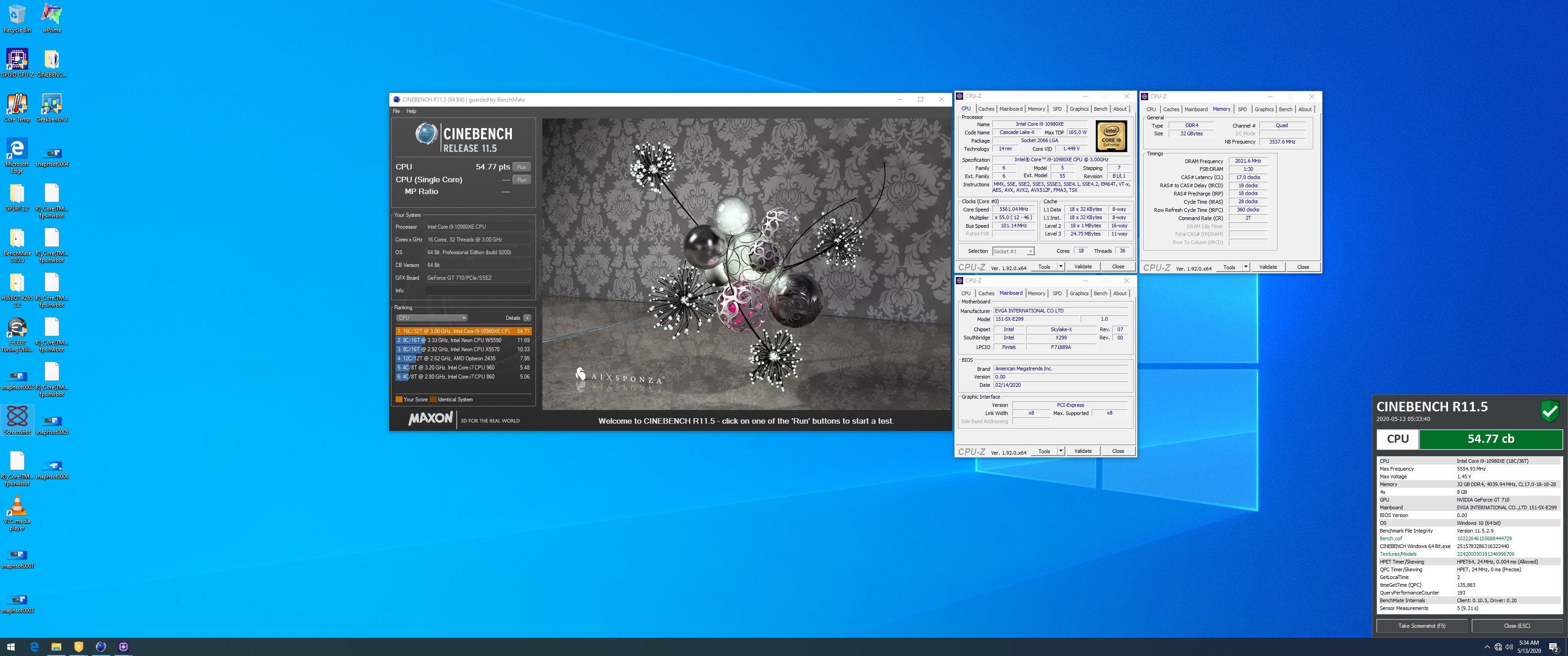Screen dimensions: 1568x656
Task: Open the Geekbench 3 desktop shortcut
Action: pos(52,108)
